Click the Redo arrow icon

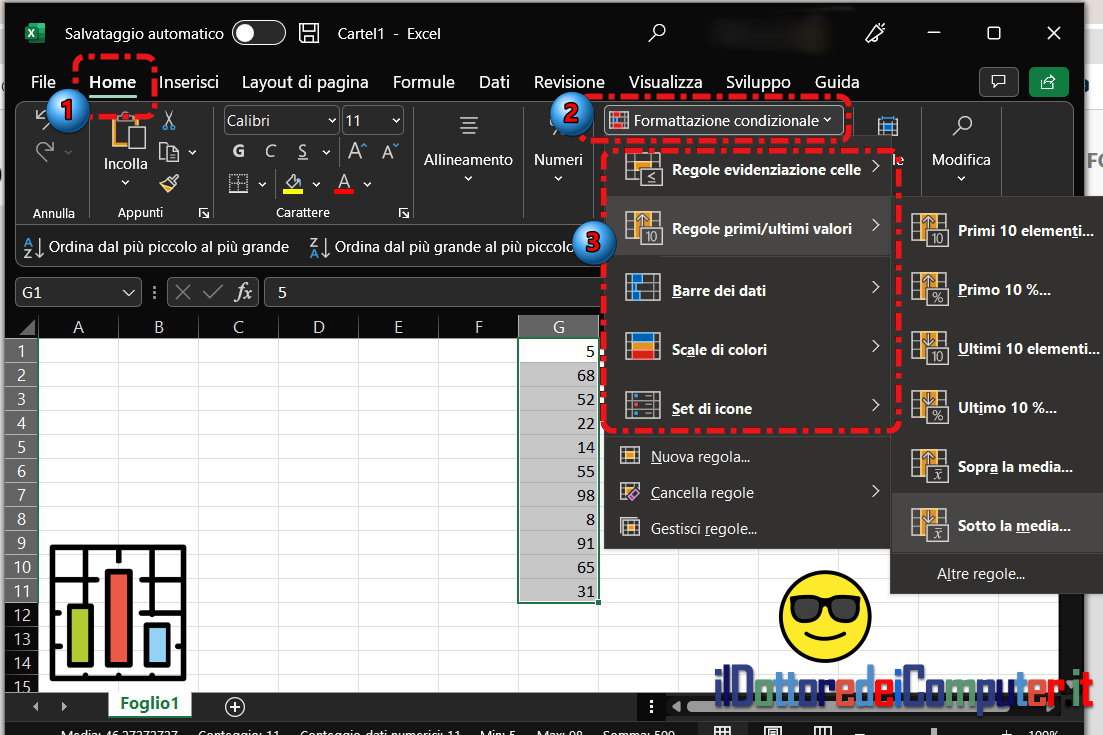pos(45,151)
